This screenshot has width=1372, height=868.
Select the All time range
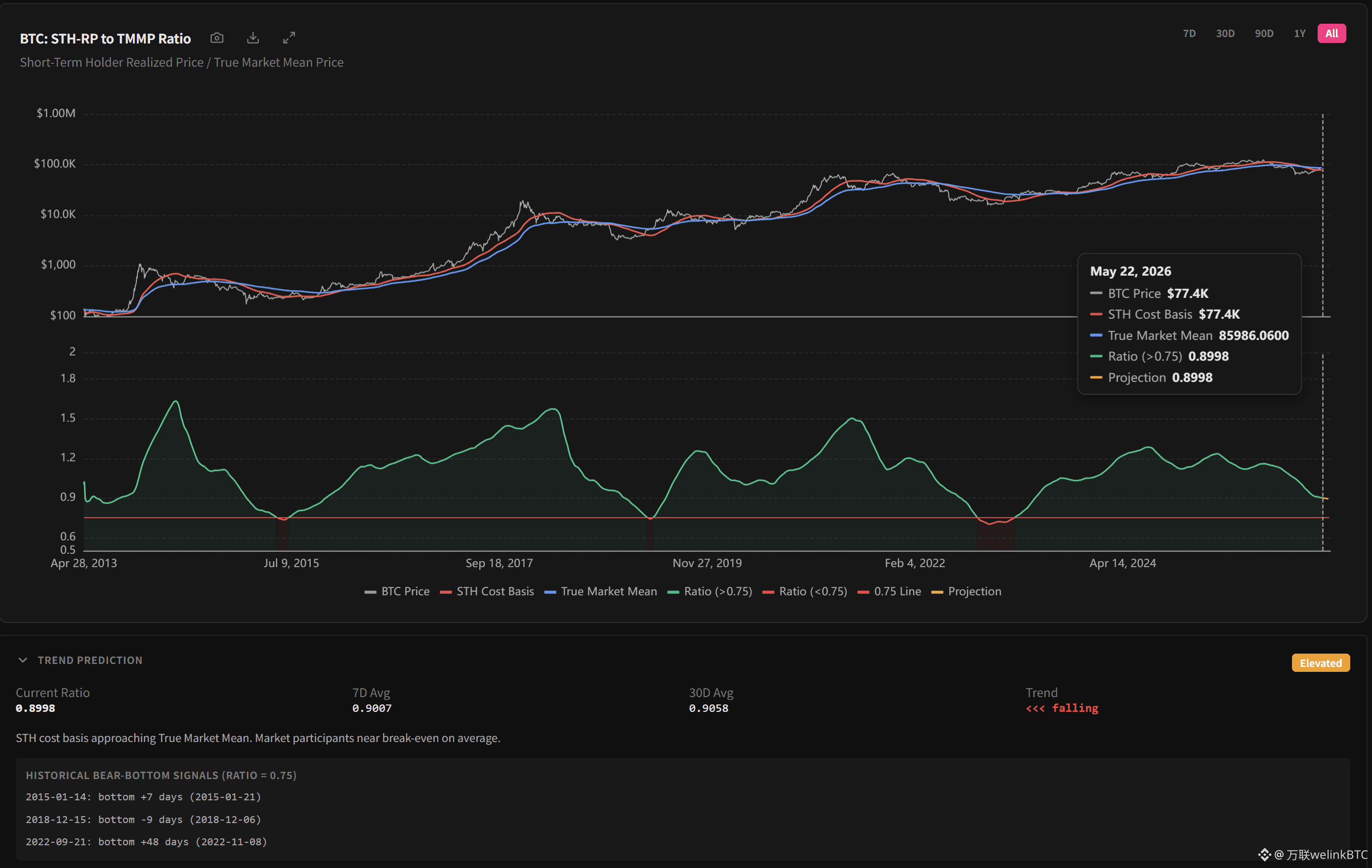1331,34
